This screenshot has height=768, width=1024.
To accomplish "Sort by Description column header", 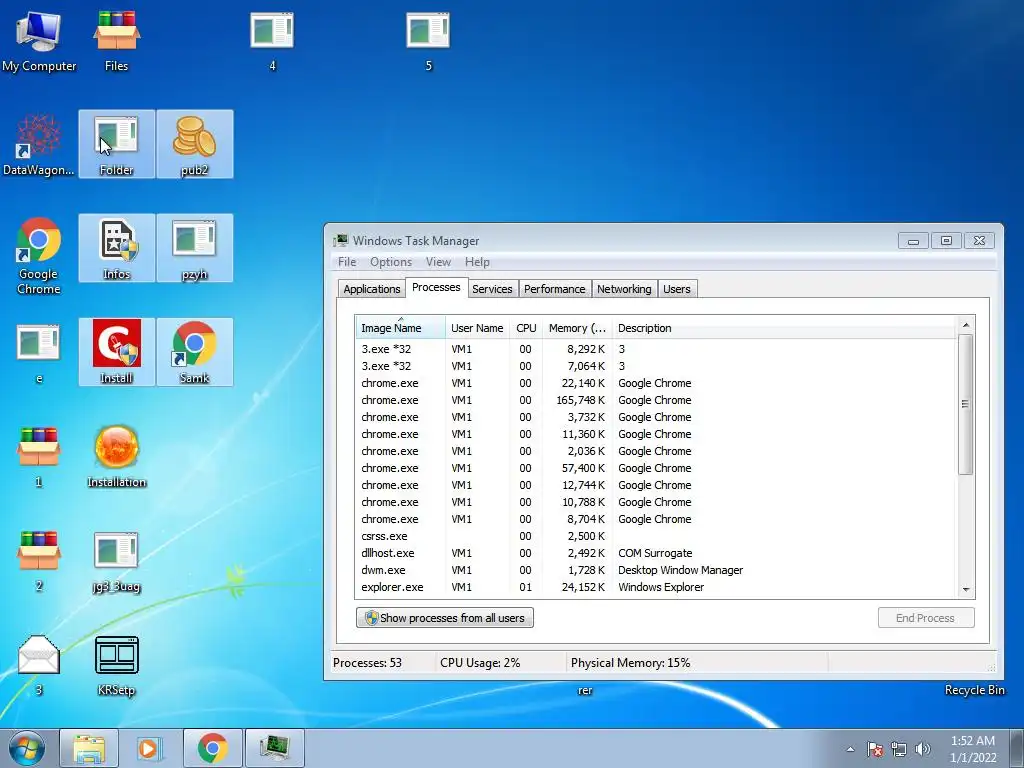I will coord(784,328).
